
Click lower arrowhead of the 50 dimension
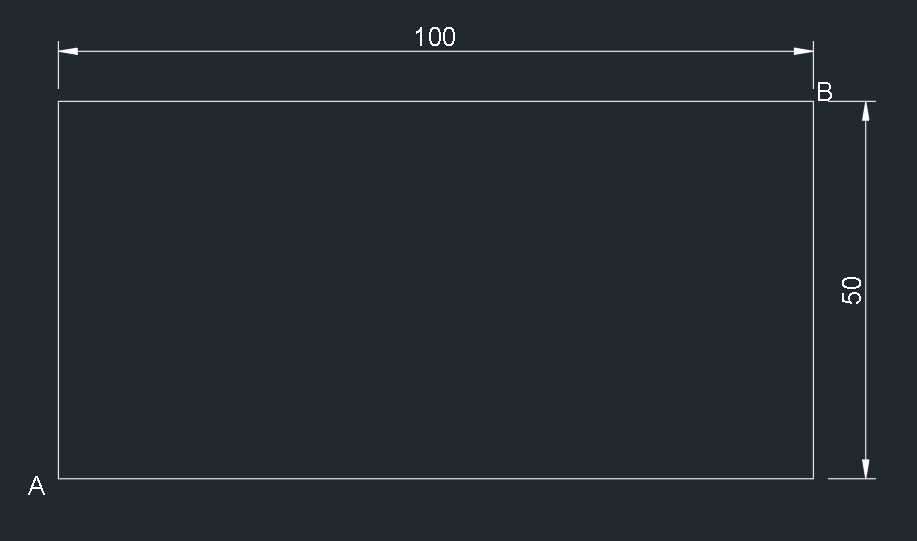coord(866,469)
